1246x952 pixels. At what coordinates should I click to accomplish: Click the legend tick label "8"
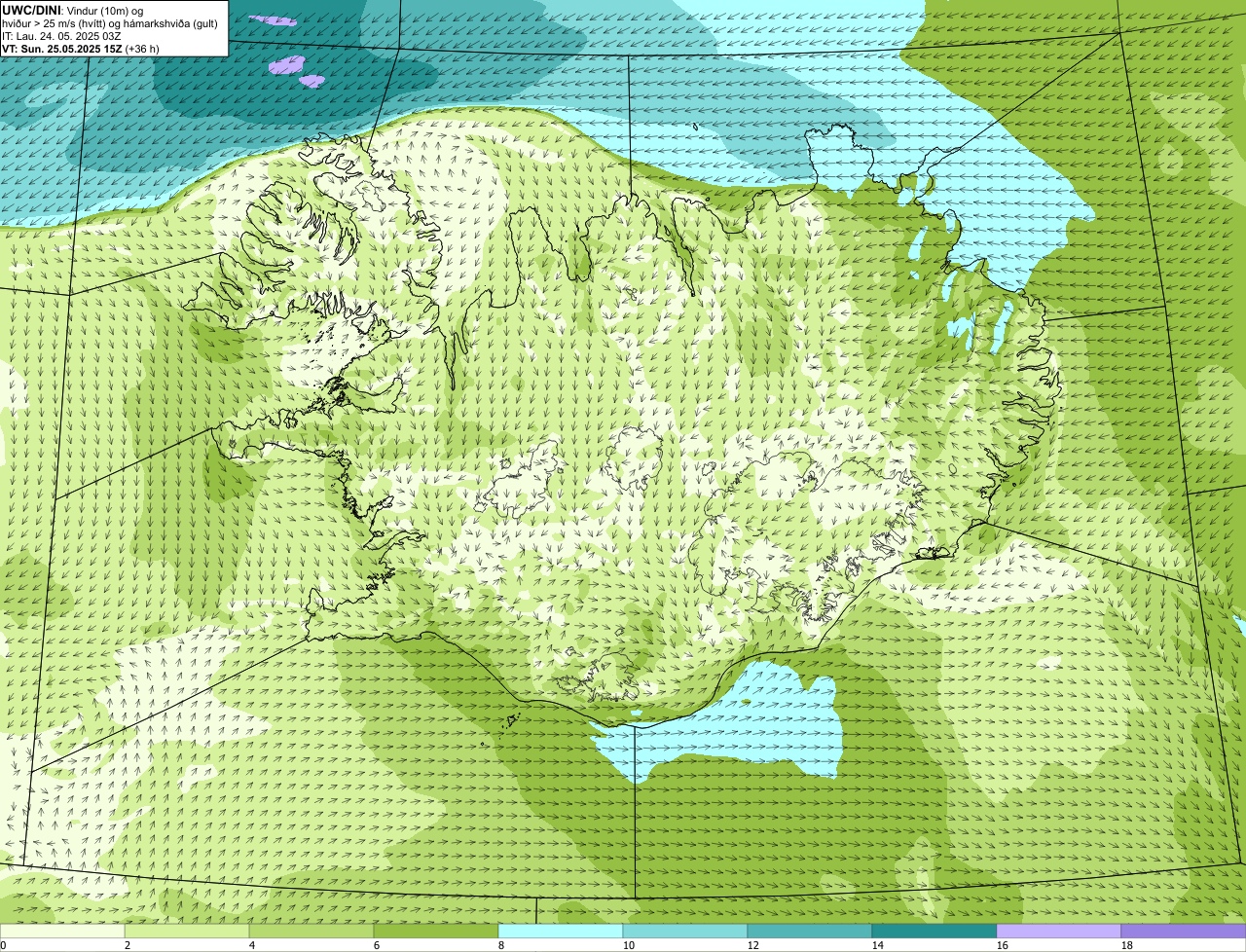(501, 945)
